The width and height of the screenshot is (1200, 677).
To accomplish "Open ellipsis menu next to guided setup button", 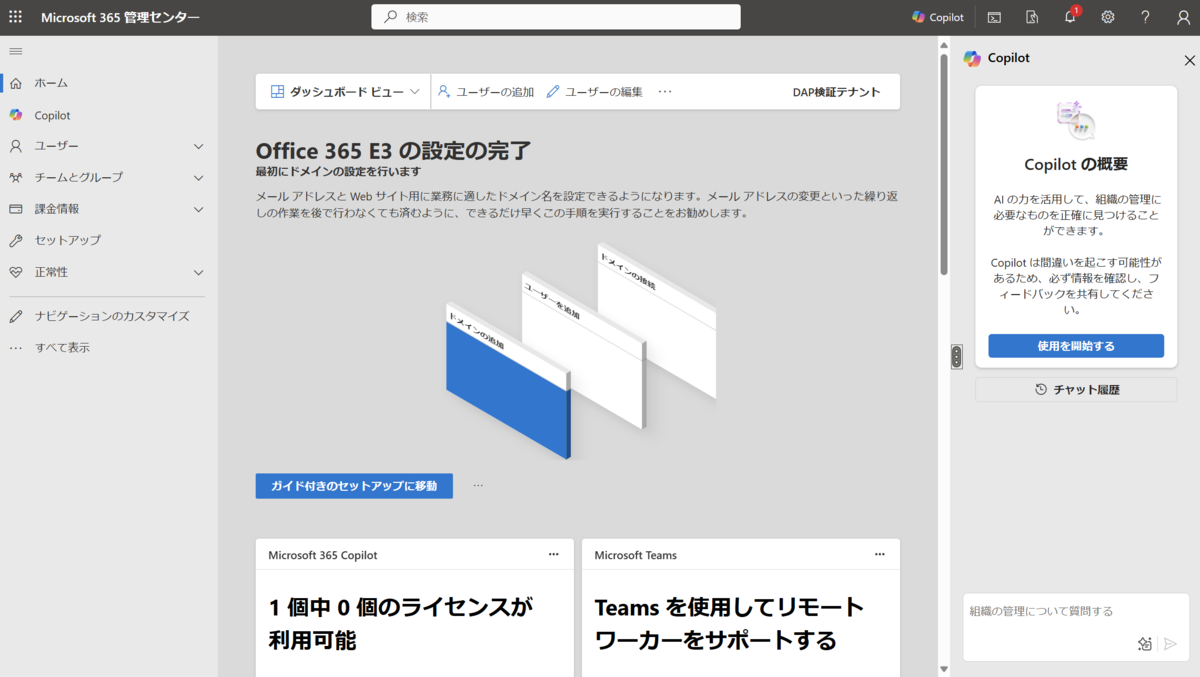I will (478, 486).
